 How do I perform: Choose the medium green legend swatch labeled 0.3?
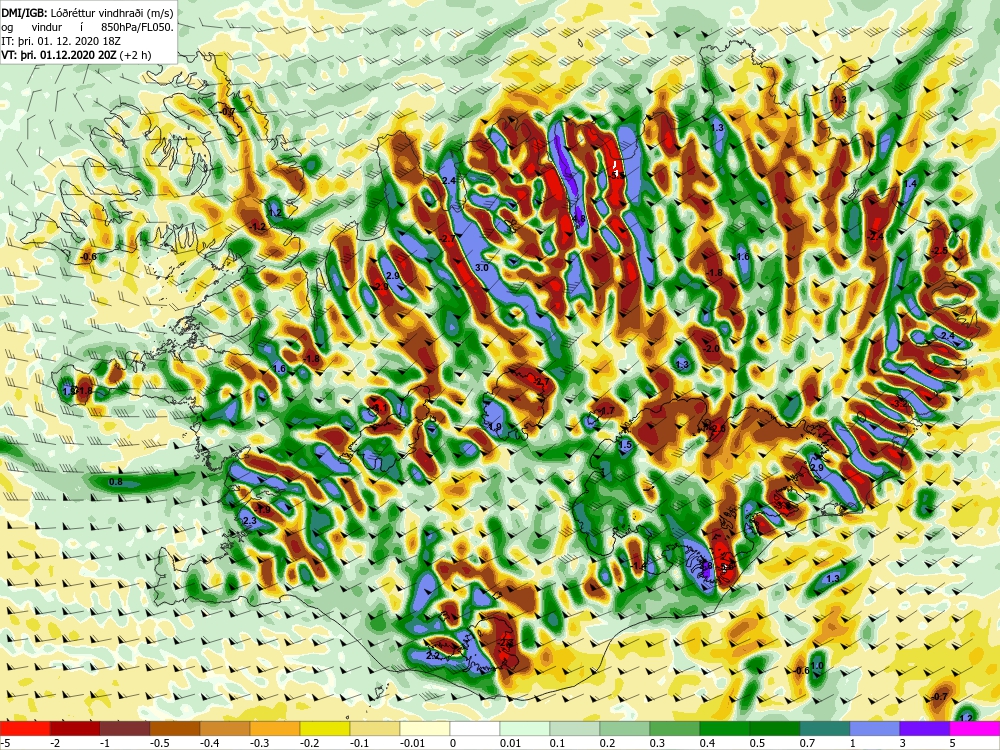coord(675,728)
